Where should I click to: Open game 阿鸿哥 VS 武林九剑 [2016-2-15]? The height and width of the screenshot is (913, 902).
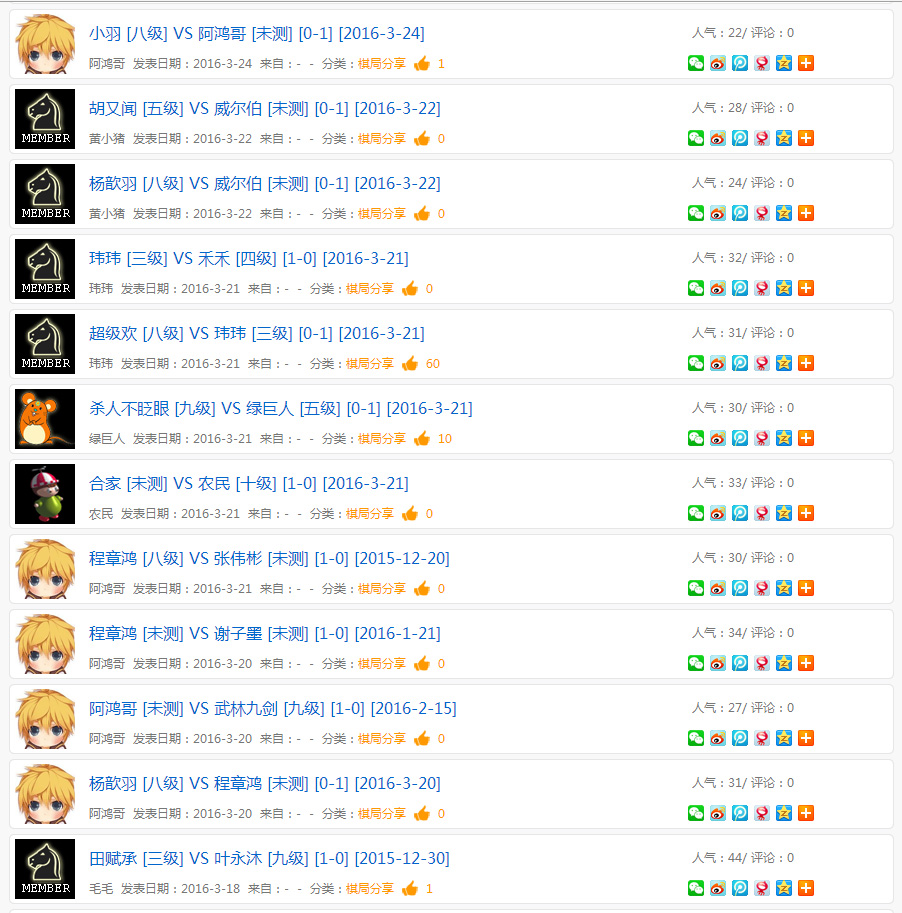(x=273, y=709)
